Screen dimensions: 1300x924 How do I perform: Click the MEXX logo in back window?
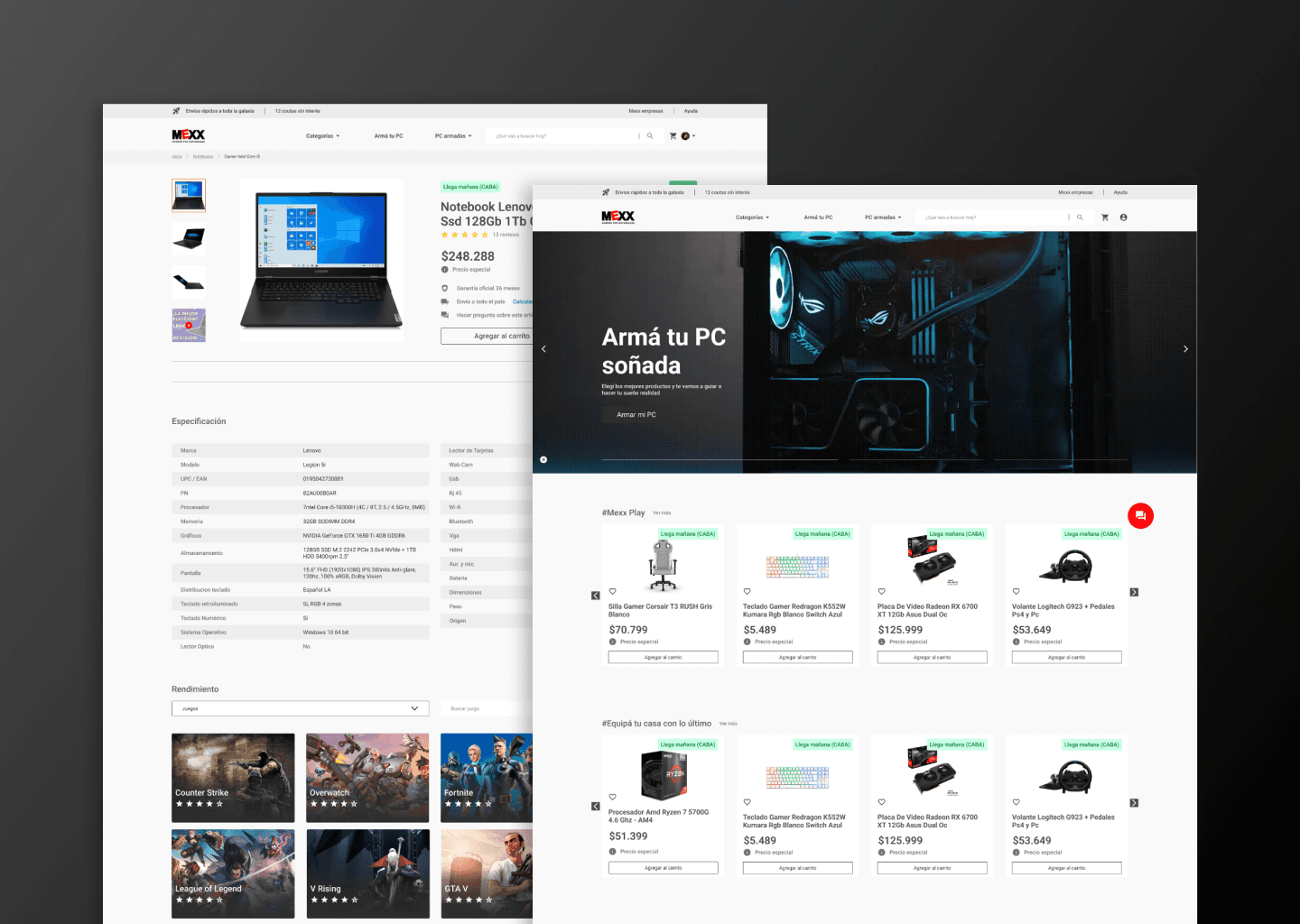coord(189,135)
